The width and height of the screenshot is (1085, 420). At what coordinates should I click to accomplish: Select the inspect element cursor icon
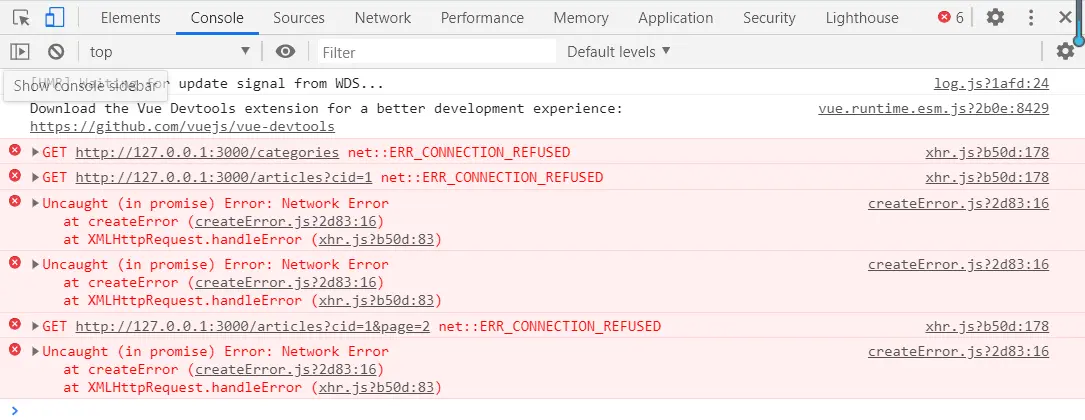pos(22,18)
